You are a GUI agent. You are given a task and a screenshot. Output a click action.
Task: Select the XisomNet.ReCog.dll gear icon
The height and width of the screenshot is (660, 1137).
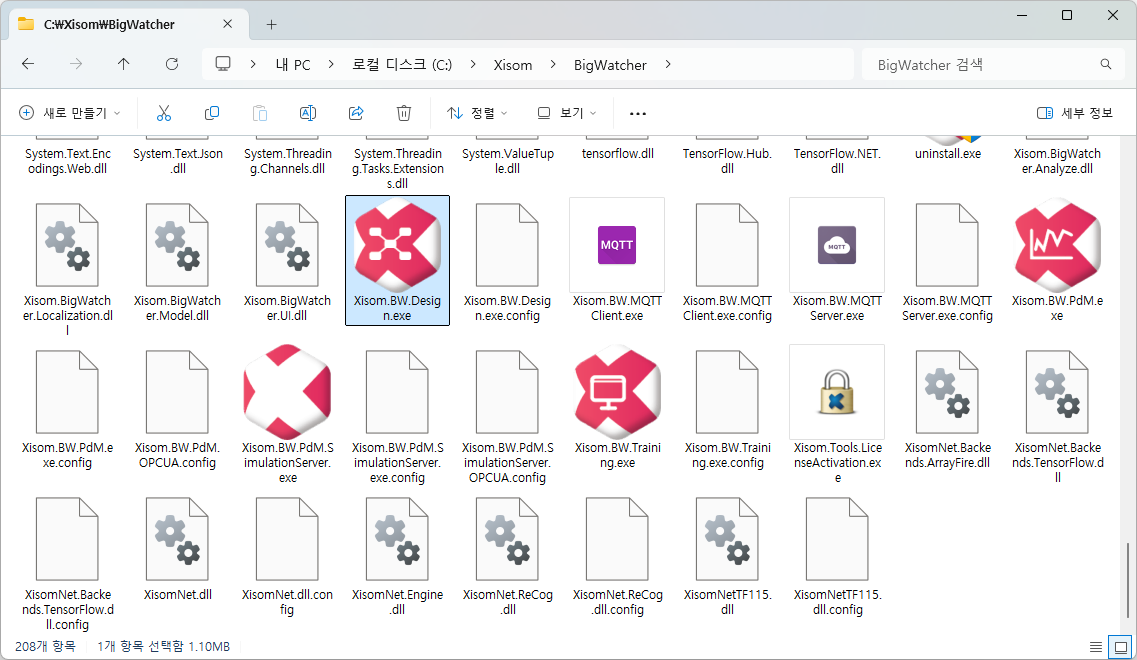pos(508,540)
